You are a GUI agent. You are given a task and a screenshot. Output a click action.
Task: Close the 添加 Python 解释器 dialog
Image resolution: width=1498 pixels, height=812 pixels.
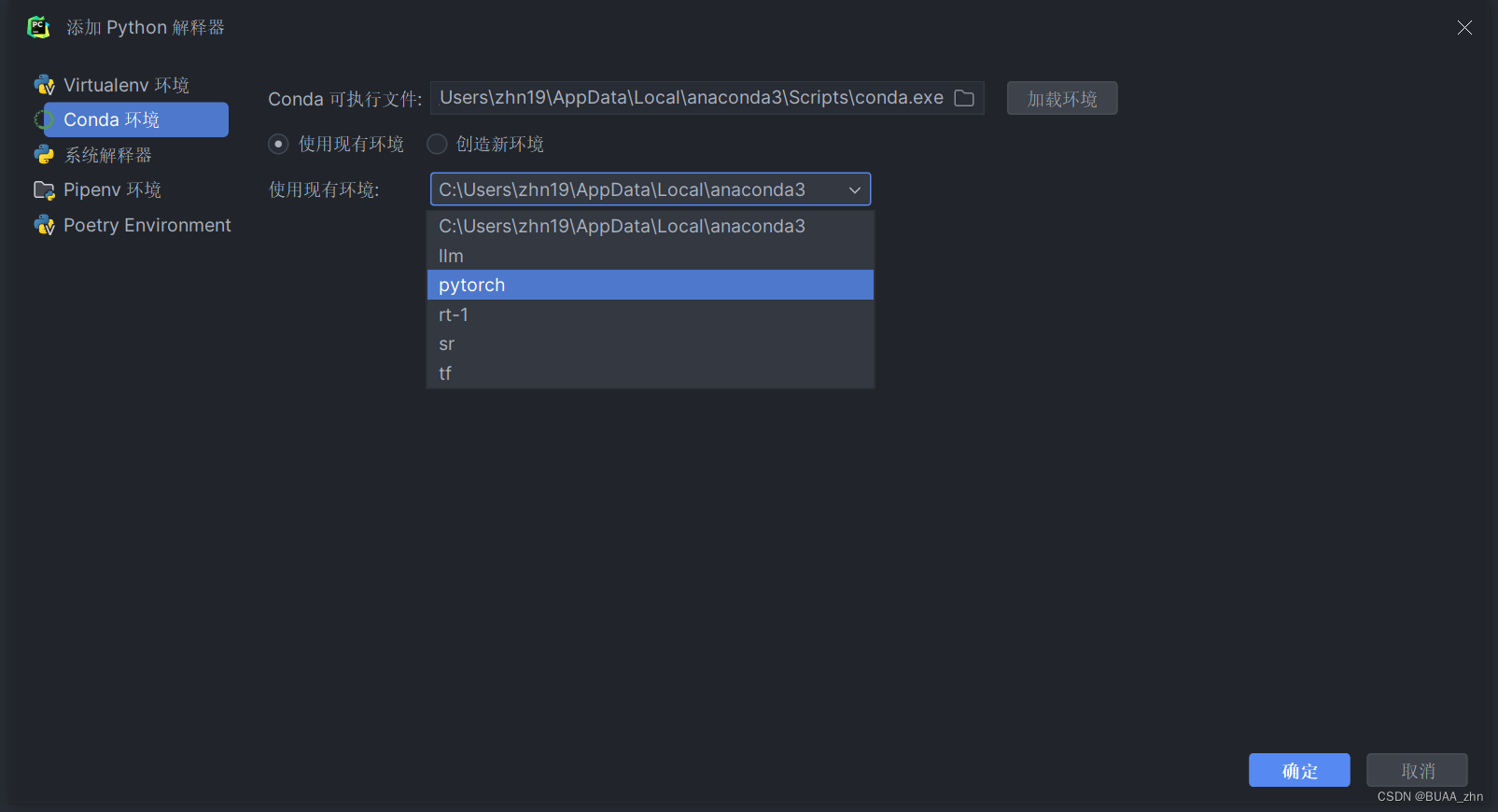click(1464, 28)
